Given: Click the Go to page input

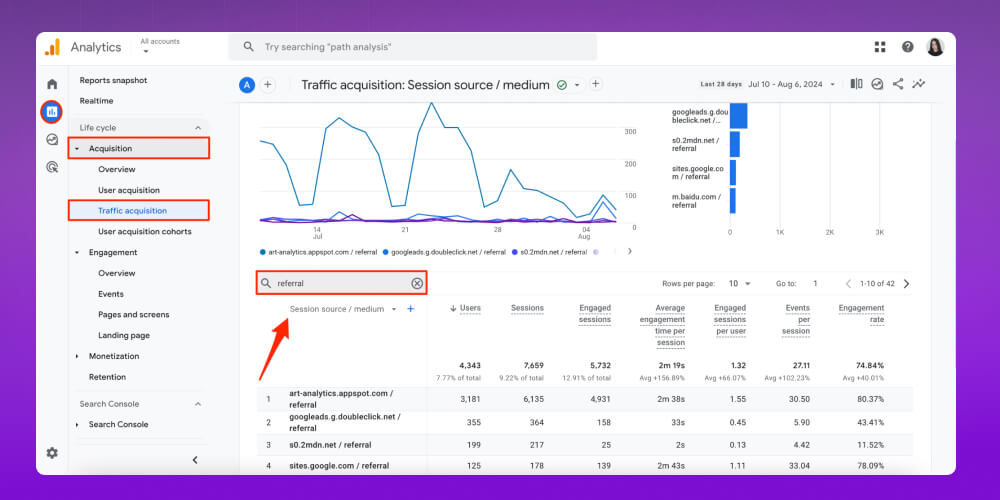Looking at the screenshot, I should coord(814,284).
